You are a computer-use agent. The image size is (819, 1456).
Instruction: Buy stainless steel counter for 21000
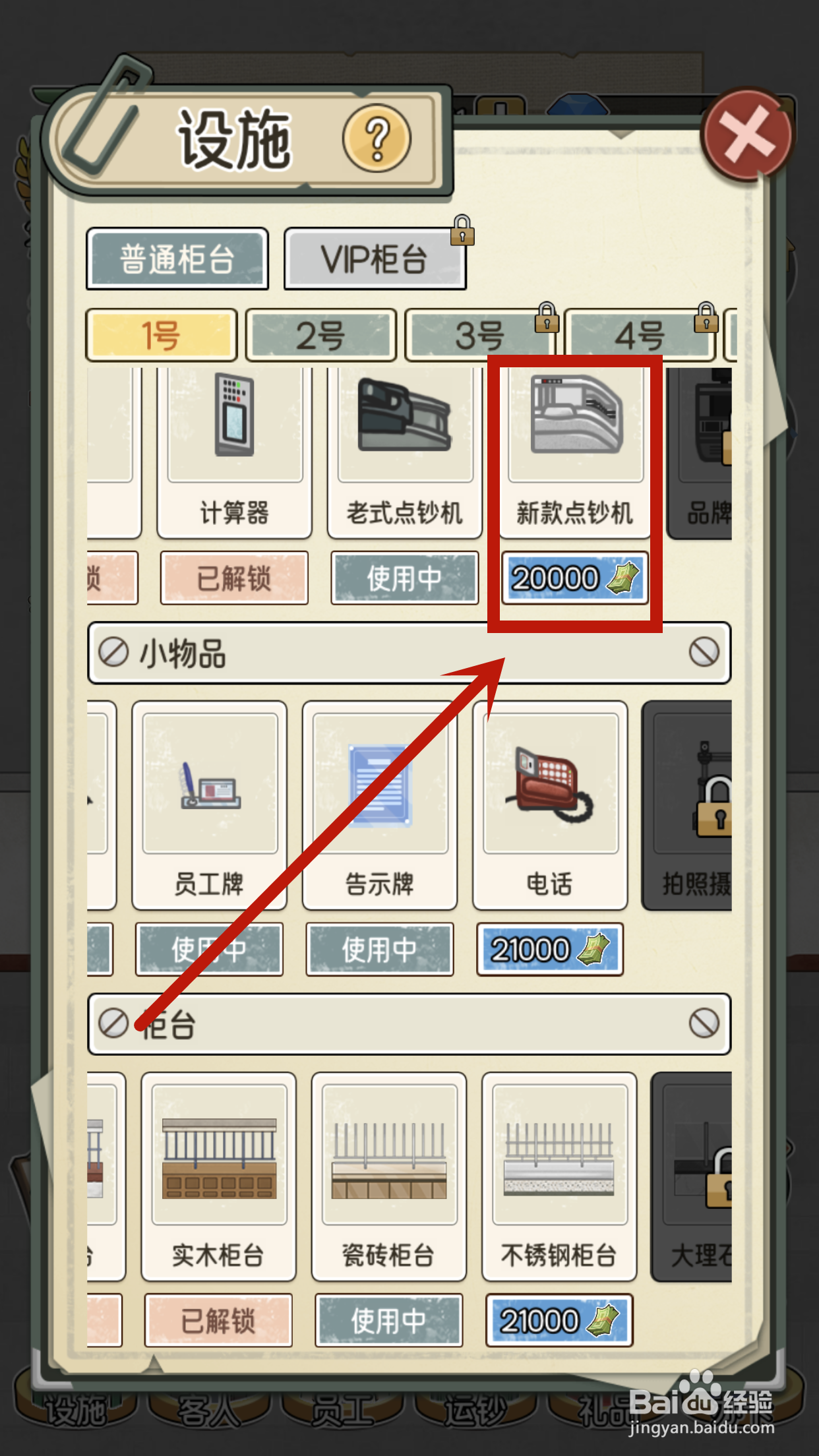tap(559, 1321)
